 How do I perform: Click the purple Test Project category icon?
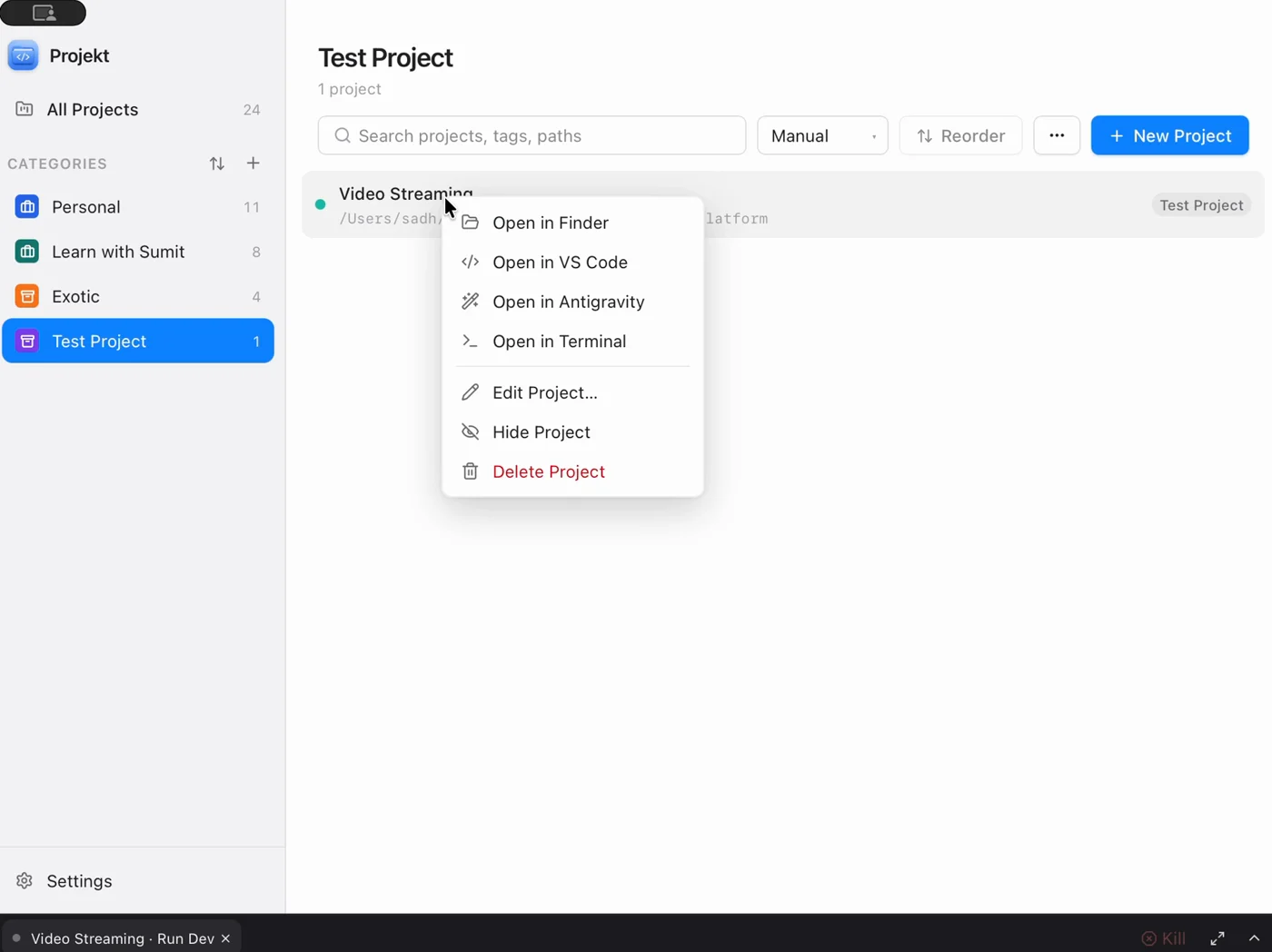coord(27,341)
